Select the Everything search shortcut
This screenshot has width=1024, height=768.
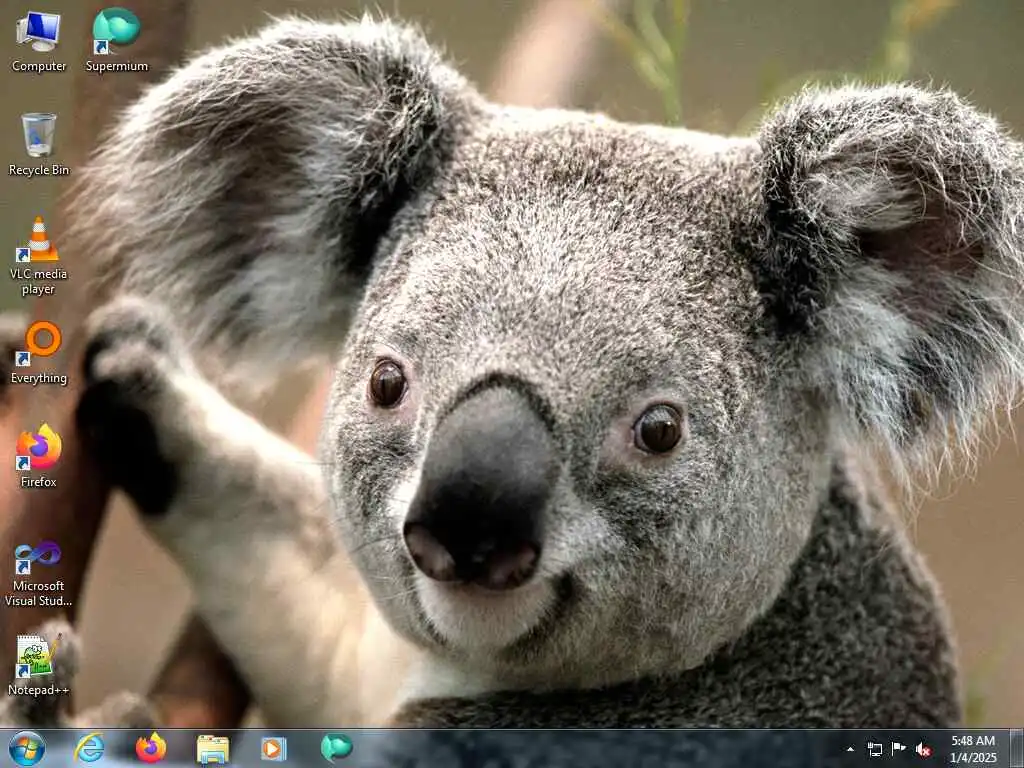39,353
